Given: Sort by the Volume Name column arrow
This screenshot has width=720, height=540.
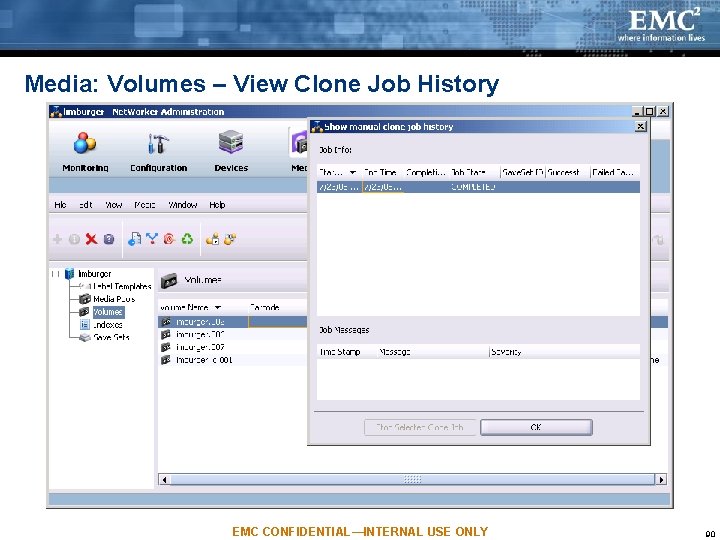Looking at the screenshot, I should pyautogui.click(x=218, y=307).
